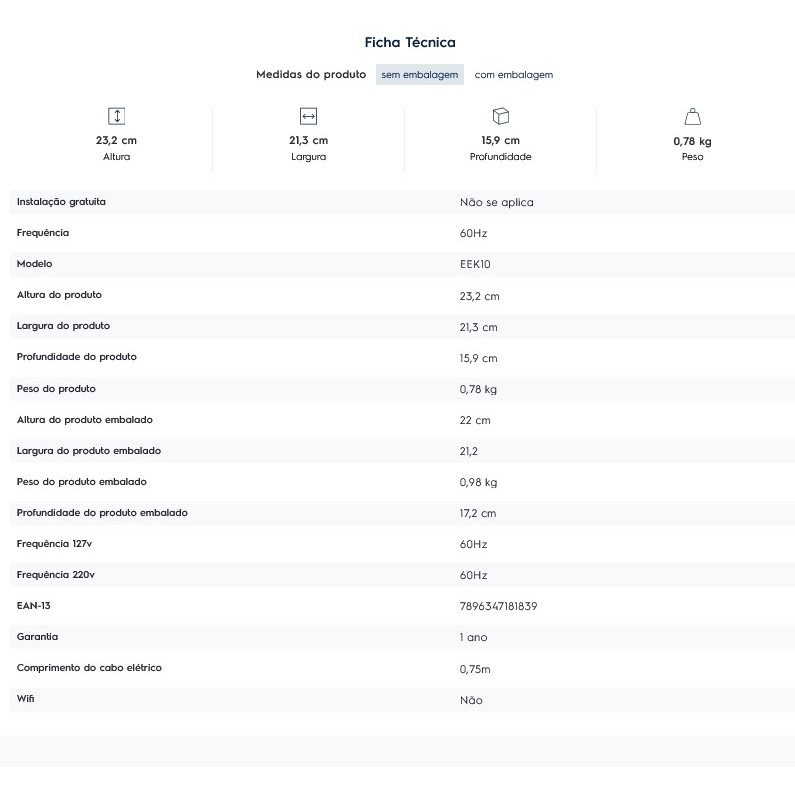Image resolution: width=795 pixels, height=795 pixels.
Task: Click the weight (Peso) icon
Action: tap(692, 116)
